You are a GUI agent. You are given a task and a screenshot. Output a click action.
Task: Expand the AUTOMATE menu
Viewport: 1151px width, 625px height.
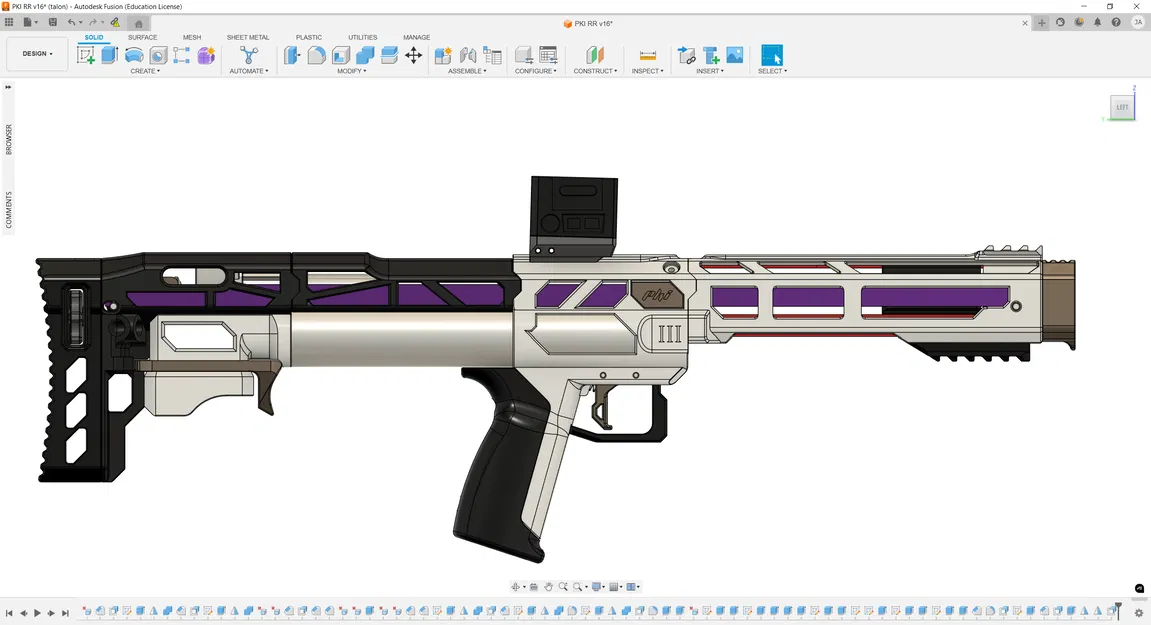(249, 71)
